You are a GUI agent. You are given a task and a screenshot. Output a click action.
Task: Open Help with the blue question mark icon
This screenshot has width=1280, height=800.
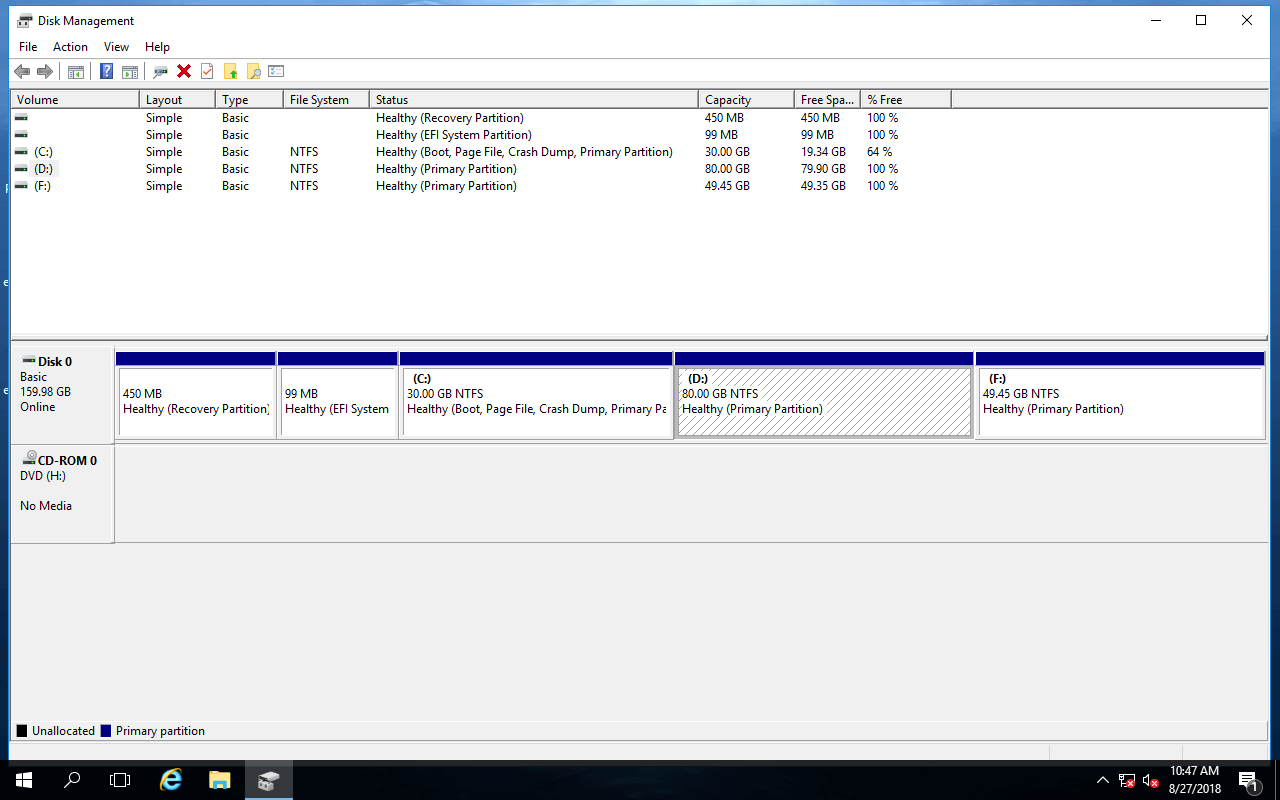pos(106,71)
